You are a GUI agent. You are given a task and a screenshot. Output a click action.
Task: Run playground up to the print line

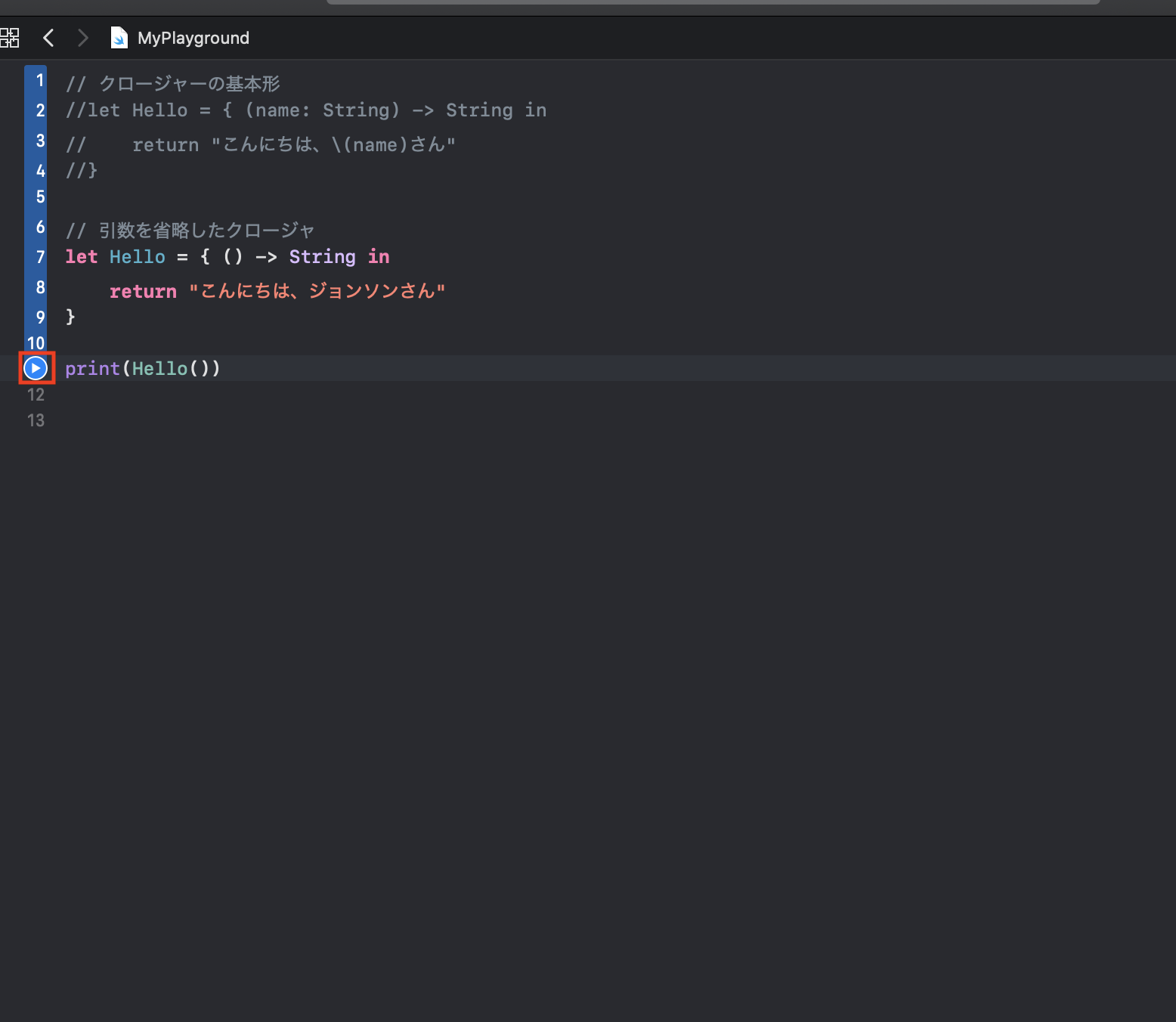pyautogui.click(x=36, y=368)
